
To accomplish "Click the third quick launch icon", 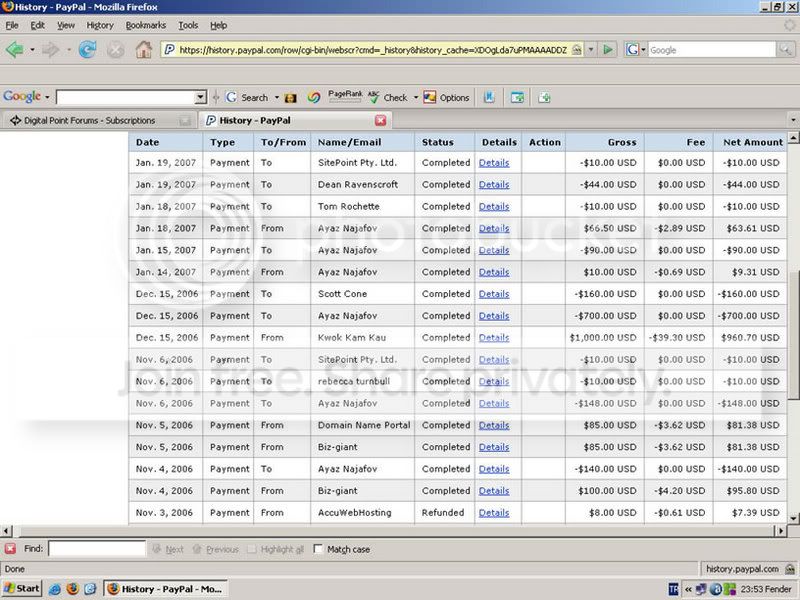I will 90,589.
